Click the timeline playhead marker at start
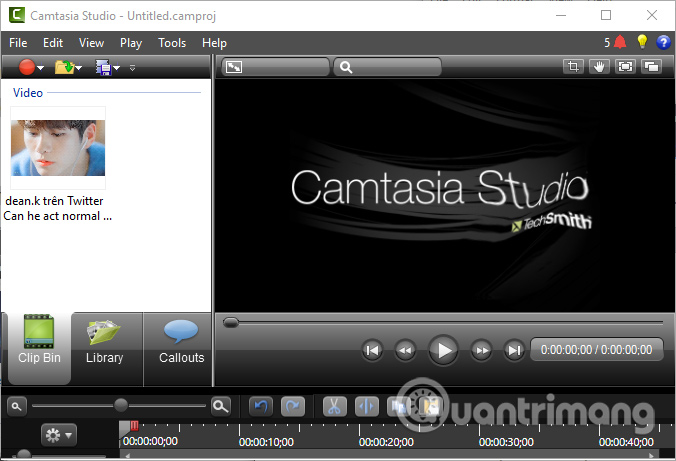This screenshot has width=676, height=461. (x=135, y=426)
